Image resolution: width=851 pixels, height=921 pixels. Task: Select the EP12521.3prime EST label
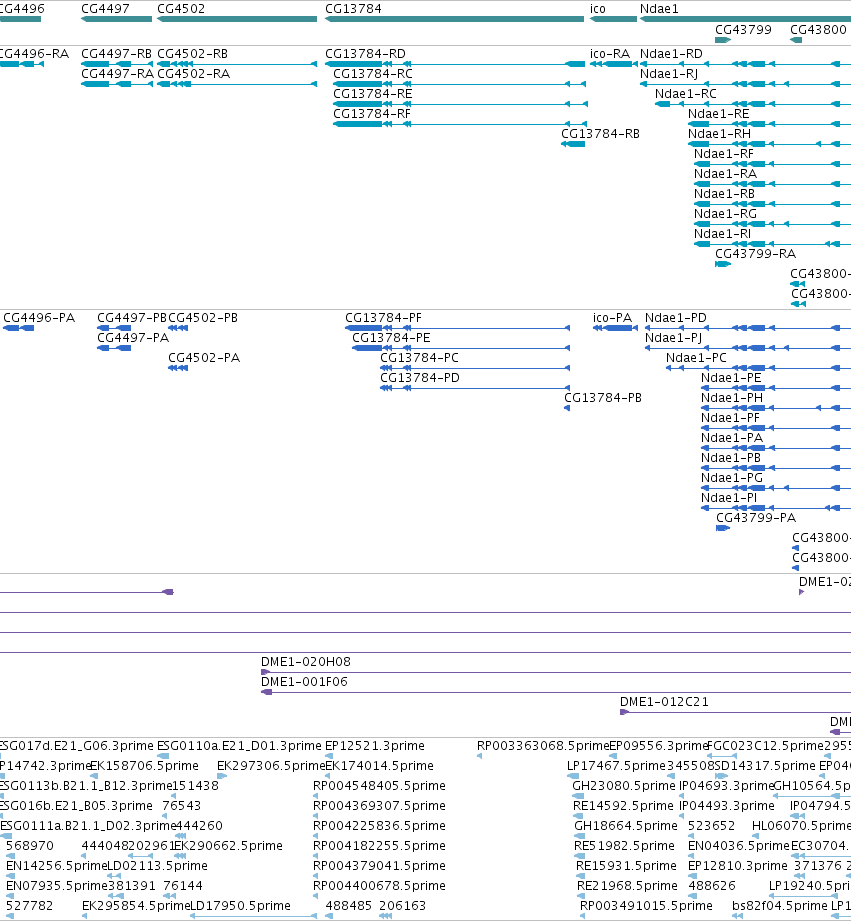click(x=375, y=745)
